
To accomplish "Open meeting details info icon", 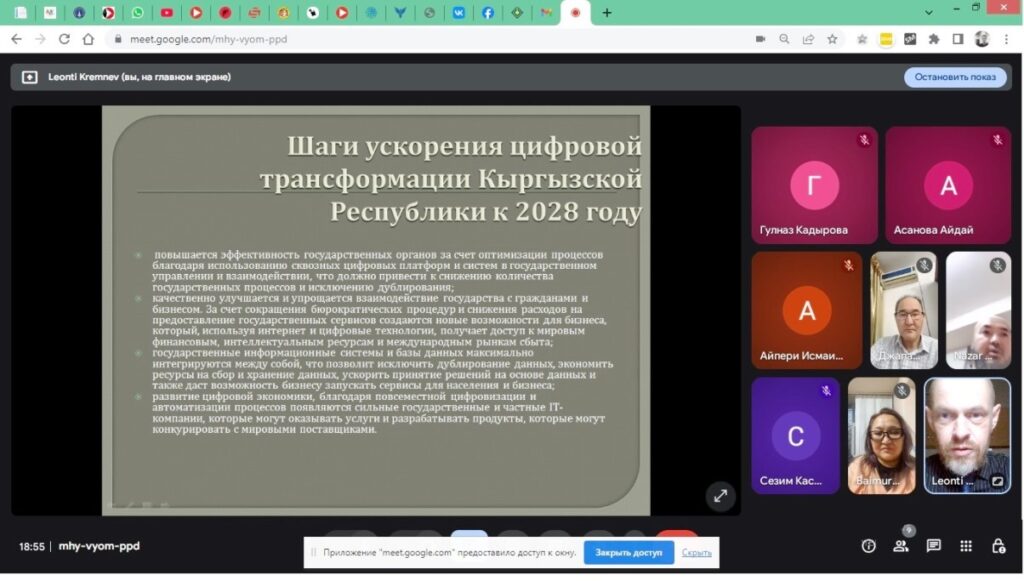I will (x=868, y=546).
